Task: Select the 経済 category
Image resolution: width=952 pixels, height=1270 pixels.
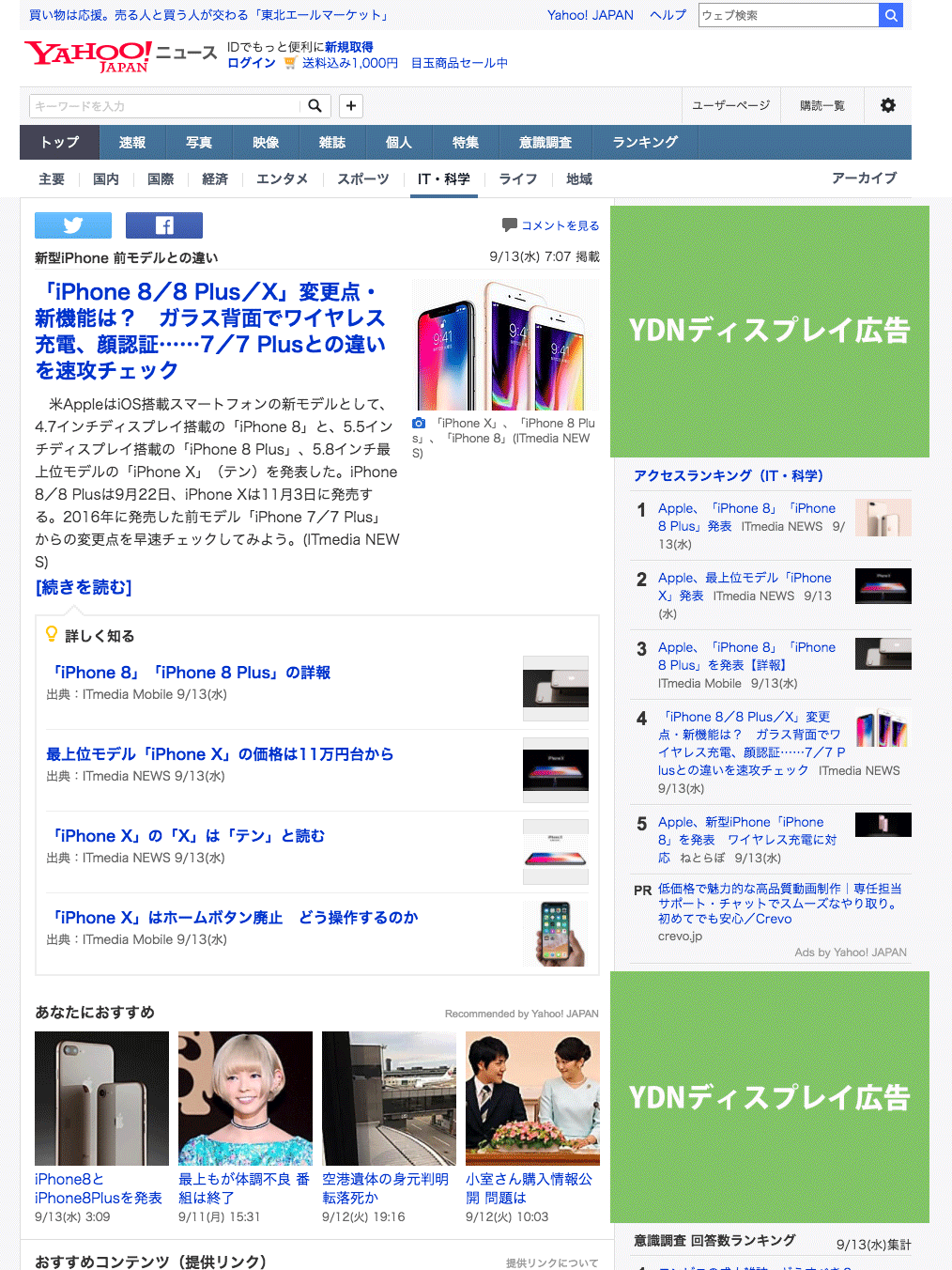Action: (x=215, y=178)
